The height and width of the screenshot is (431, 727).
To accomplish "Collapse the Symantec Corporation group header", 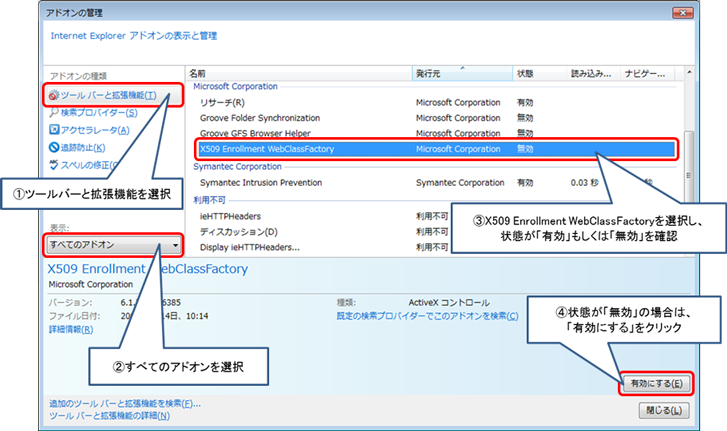I will tap(237, 167).
